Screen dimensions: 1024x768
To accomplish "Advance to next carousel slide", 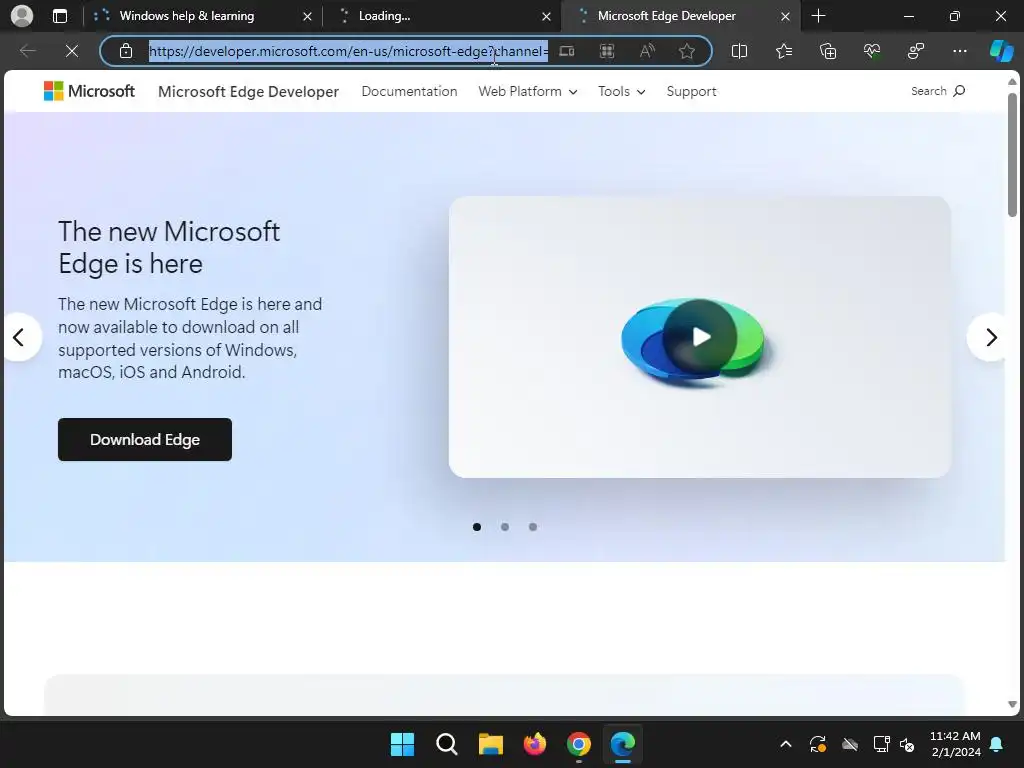I will click(x=990, y=337).
